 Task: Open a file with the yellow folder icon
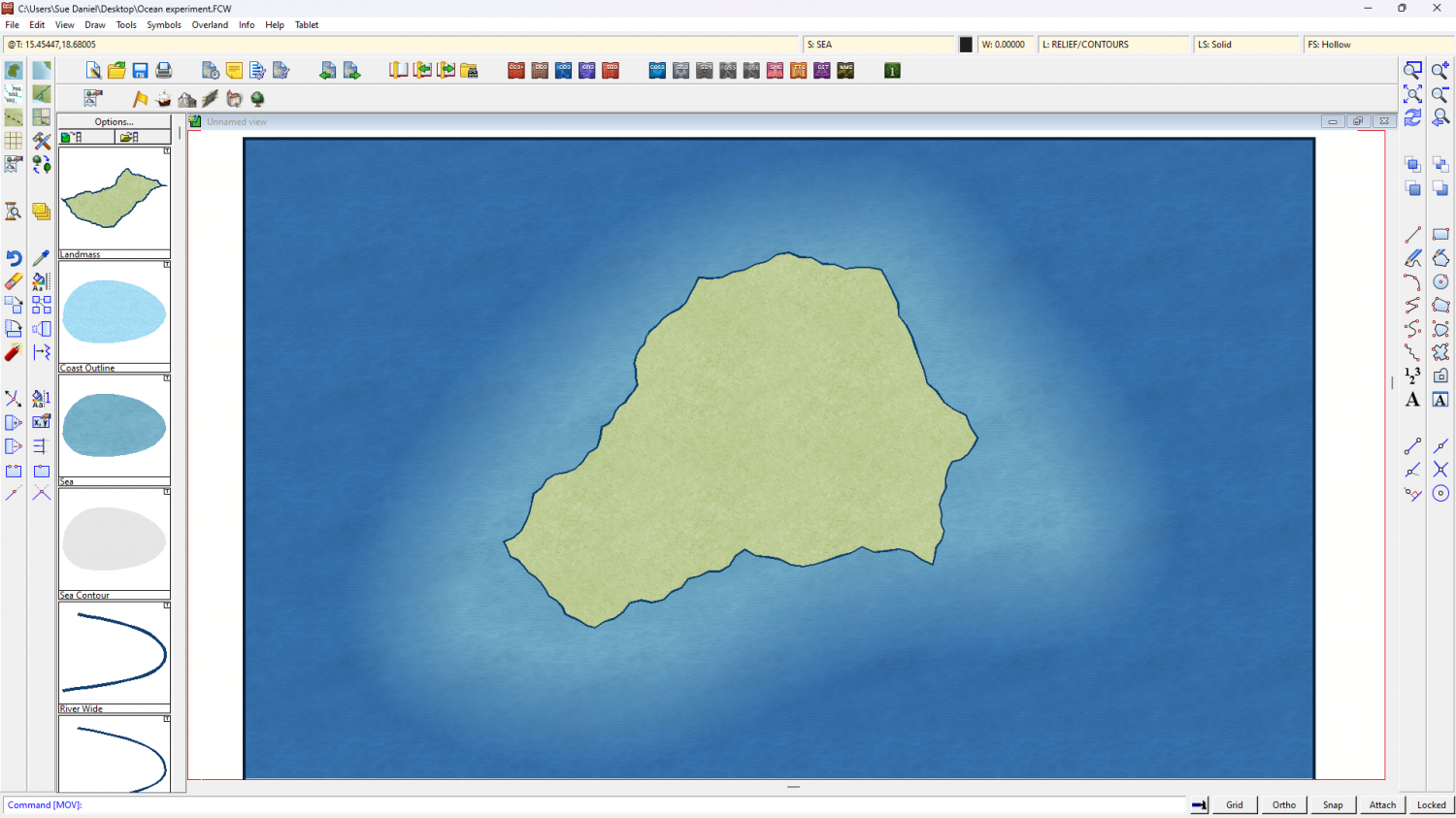click(x=116, y=71)
